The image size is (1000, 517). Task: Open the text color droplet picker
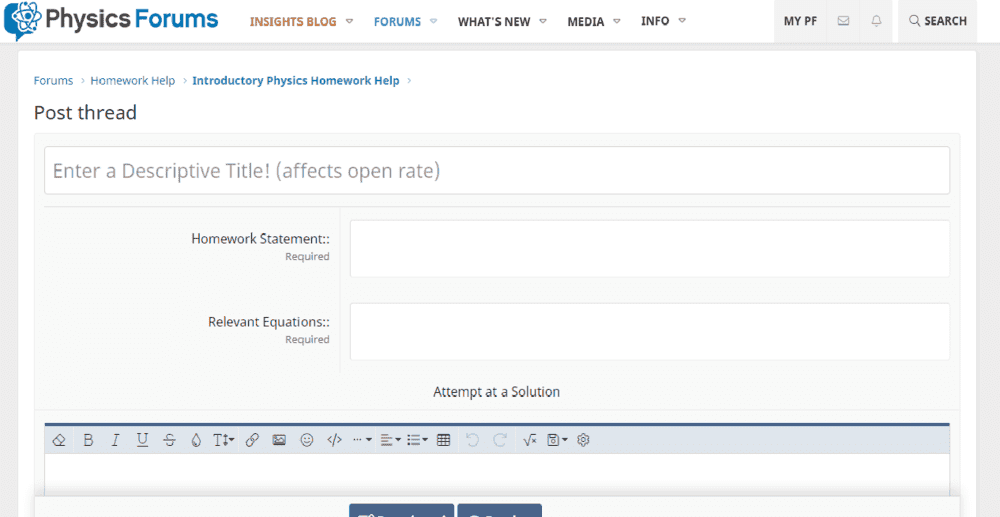(196, 440)
